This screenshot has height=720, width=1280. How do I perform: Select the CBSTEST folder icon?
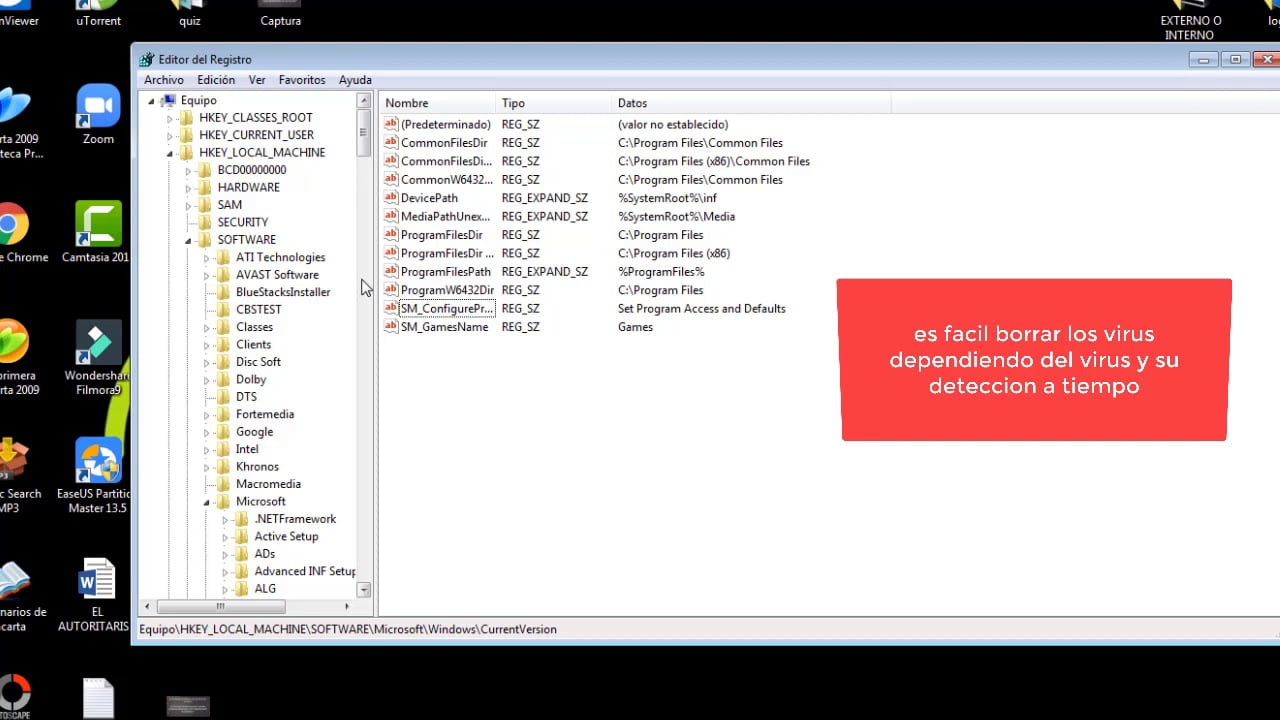tap(223, 309)
